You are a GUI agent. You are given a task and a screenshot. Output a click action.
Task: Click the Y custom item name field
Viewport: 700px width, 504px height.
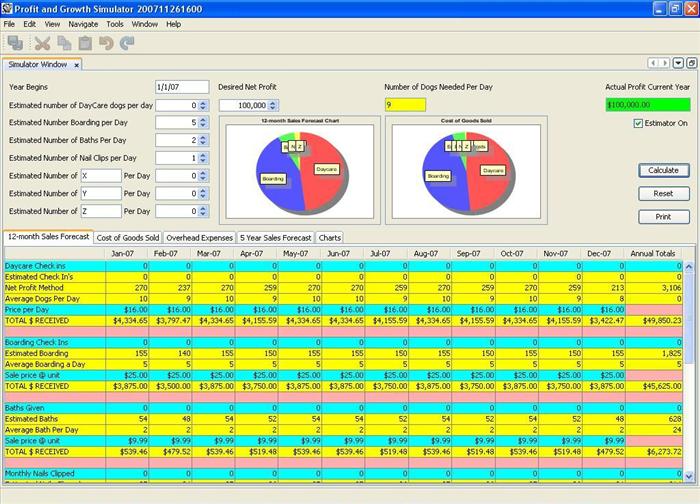(101, 193)
